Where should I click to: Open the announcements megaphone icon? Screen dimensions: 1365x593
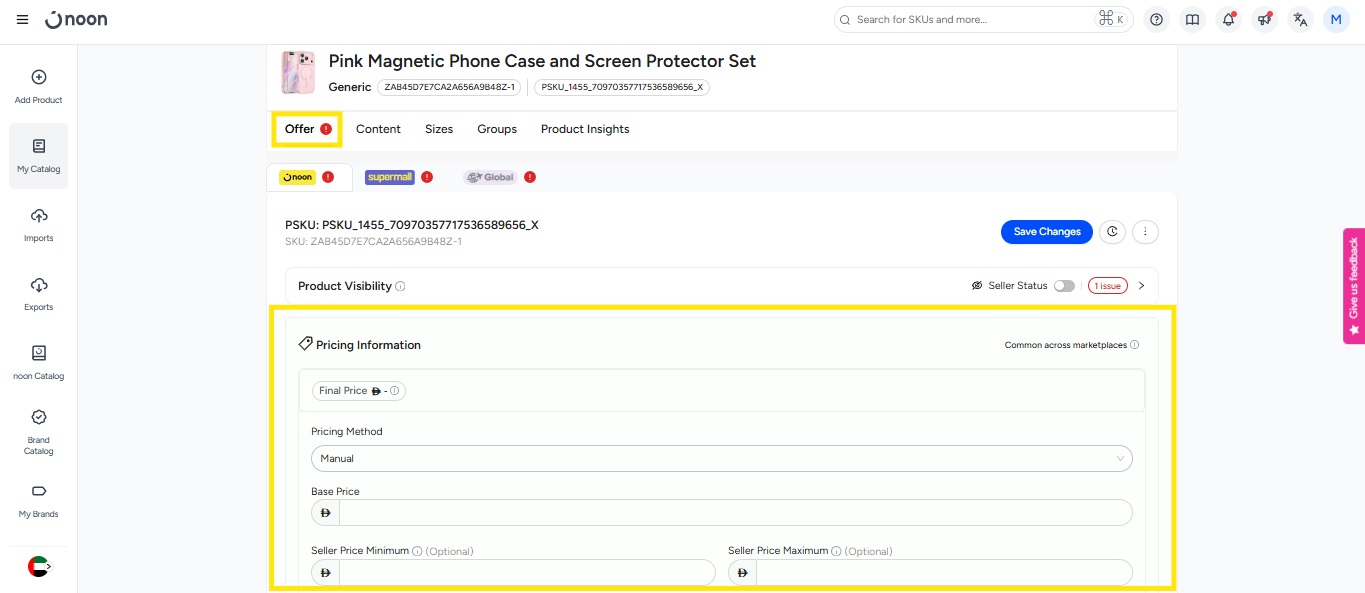[1265, 20]
